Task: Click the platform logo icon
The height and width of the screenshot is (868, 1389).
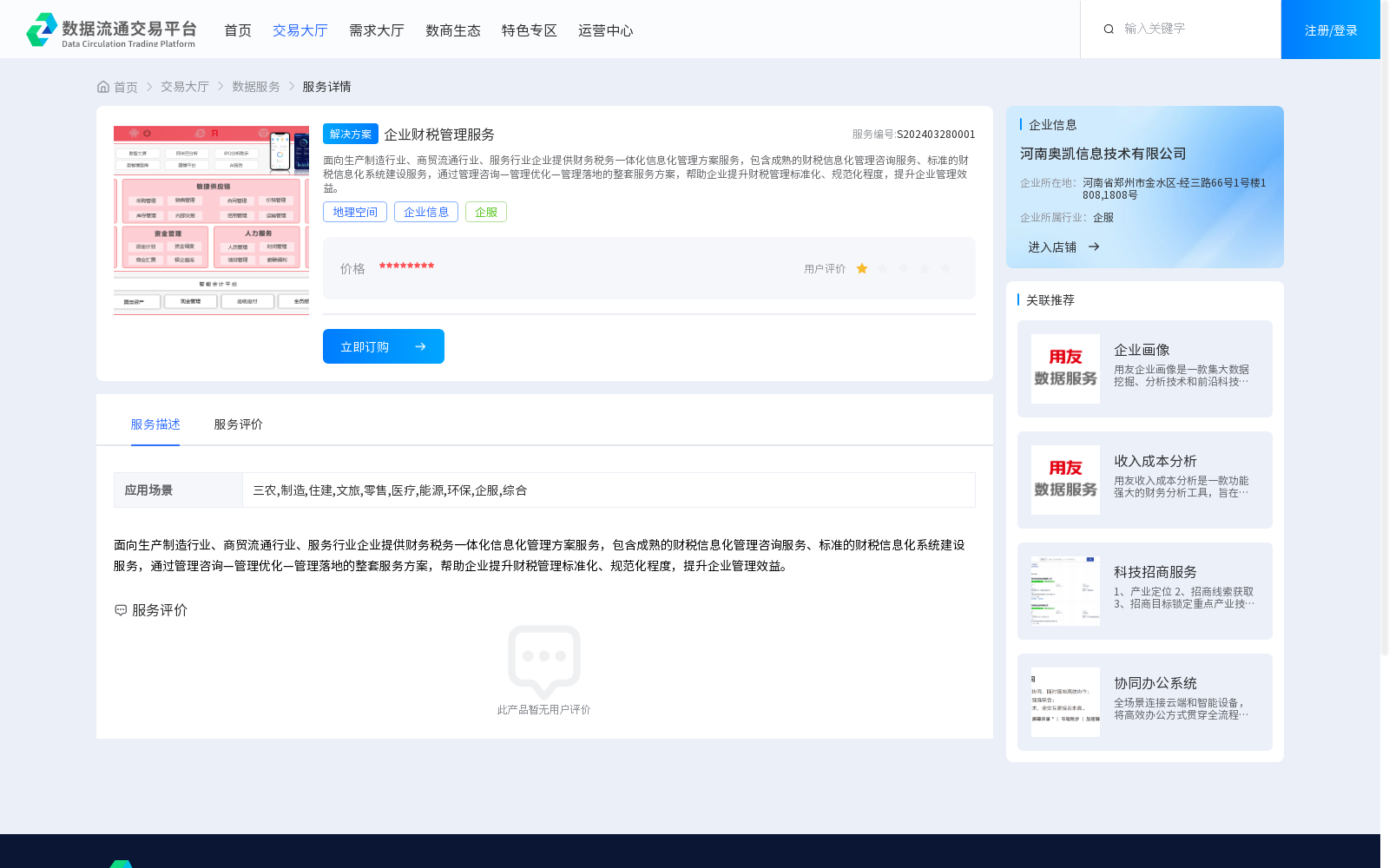Action: (42, 30)
